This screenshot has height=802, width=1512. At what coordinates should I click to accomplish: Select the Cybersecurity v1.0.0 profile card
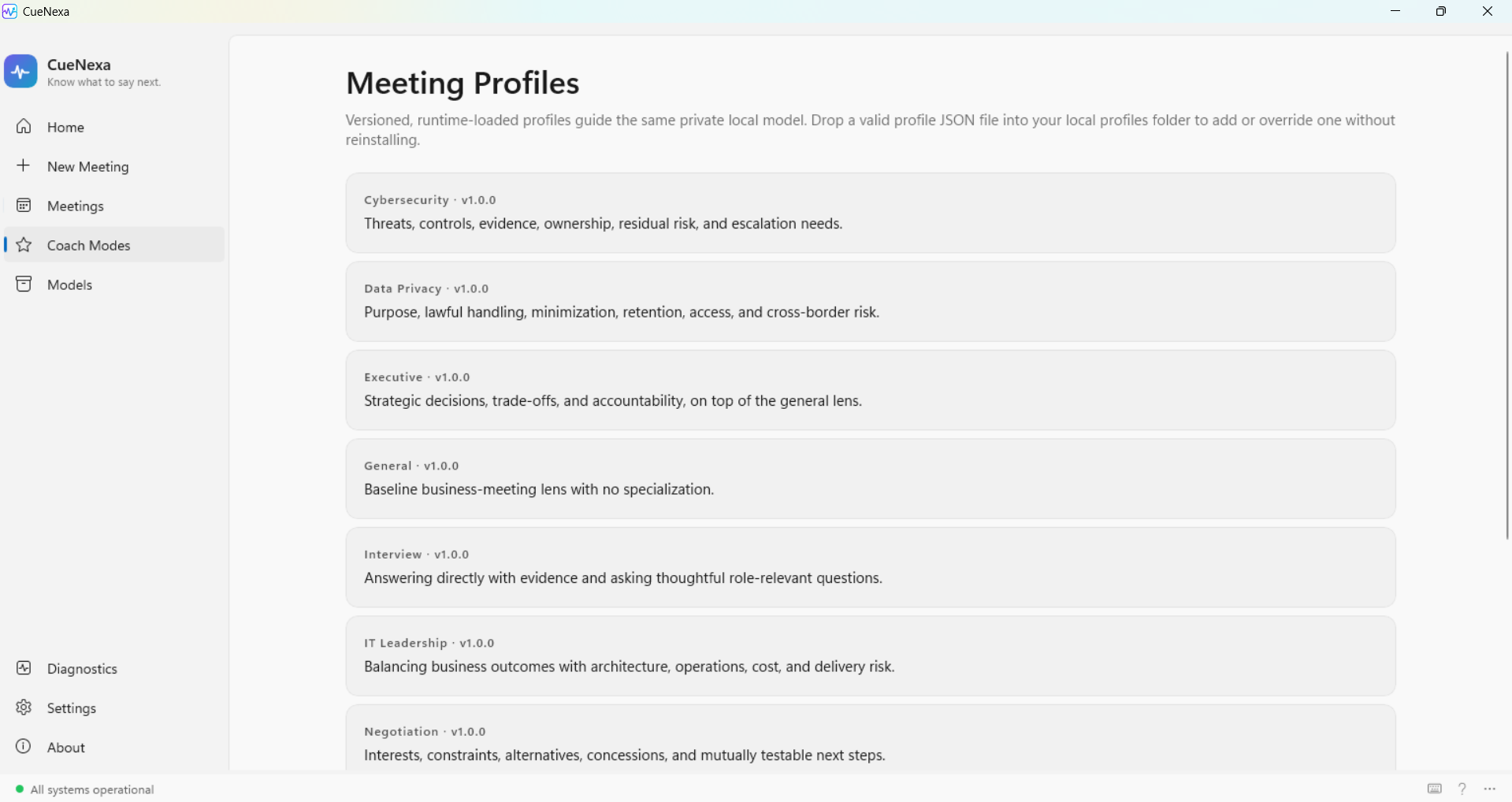(871, 213)
